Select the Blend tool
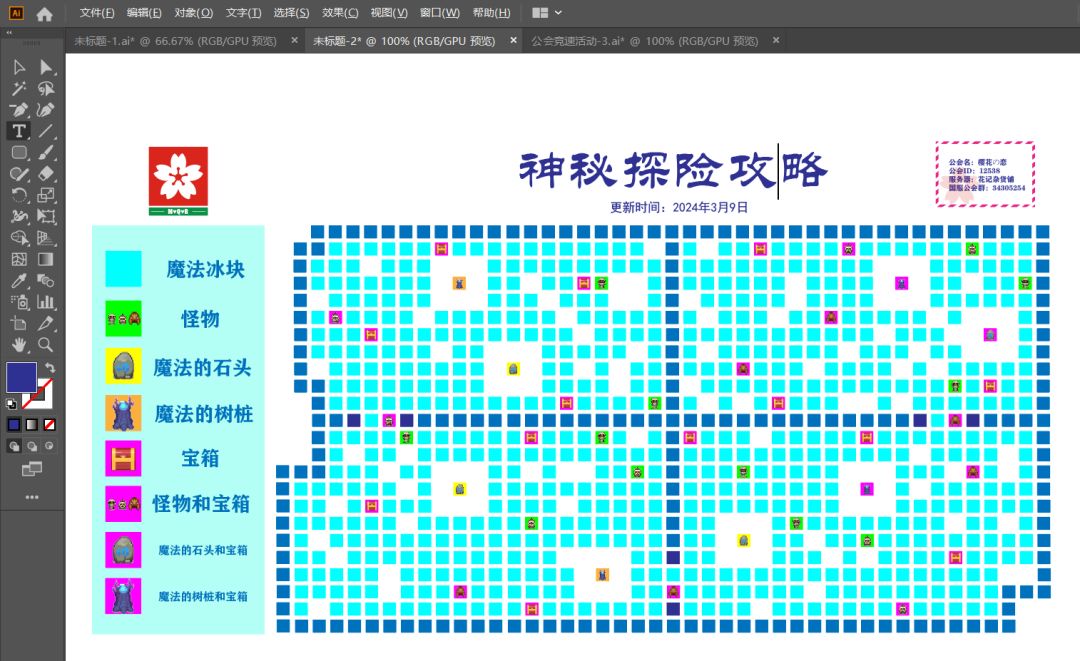Viewport: 1080px width, 661px height. [45, 280]
